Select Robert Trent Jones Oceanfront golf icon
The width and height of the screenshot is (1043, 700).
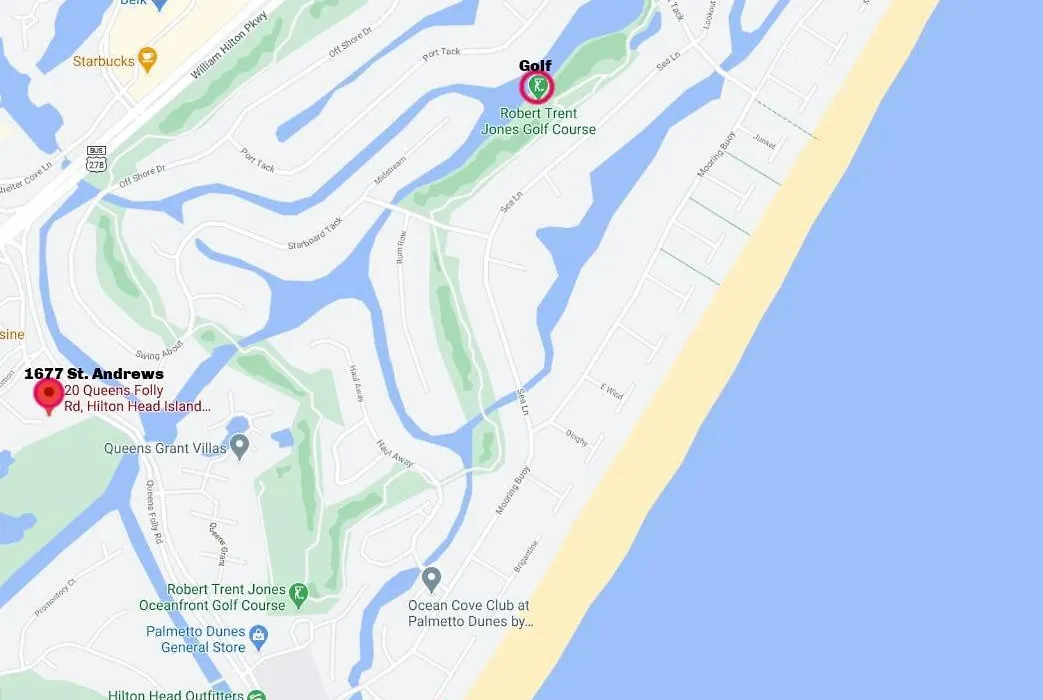click(x=299, y=596)
